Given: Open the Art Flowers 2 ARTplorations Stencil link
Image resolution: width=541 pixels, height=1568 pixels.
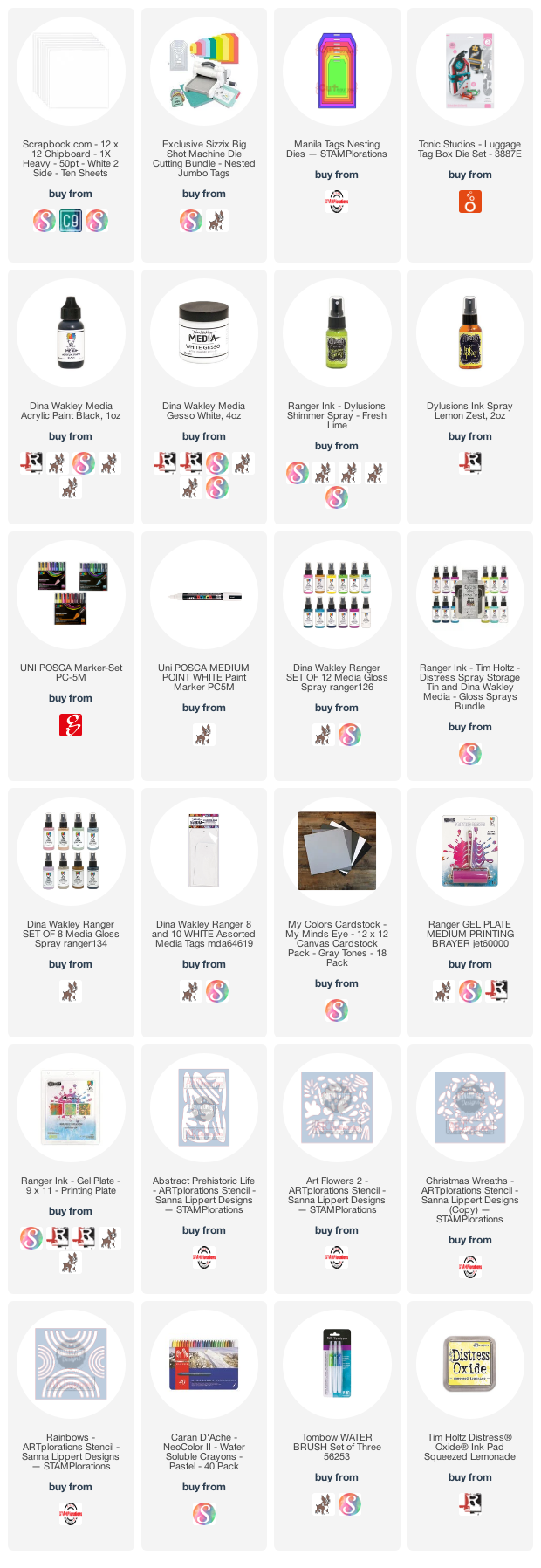Looking at the screenshot, I should [x=337, y=1195].
